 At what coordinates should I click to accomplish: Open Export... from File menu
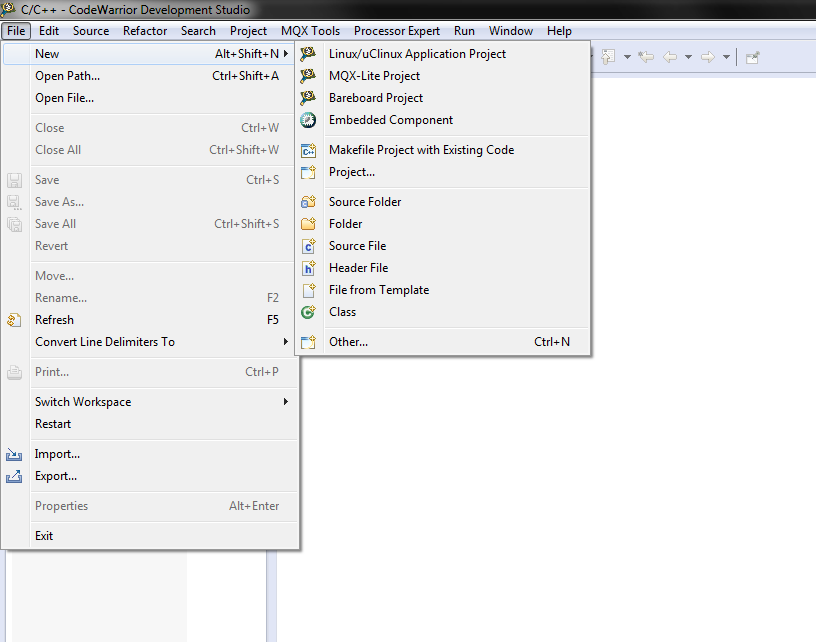(150, 476)
